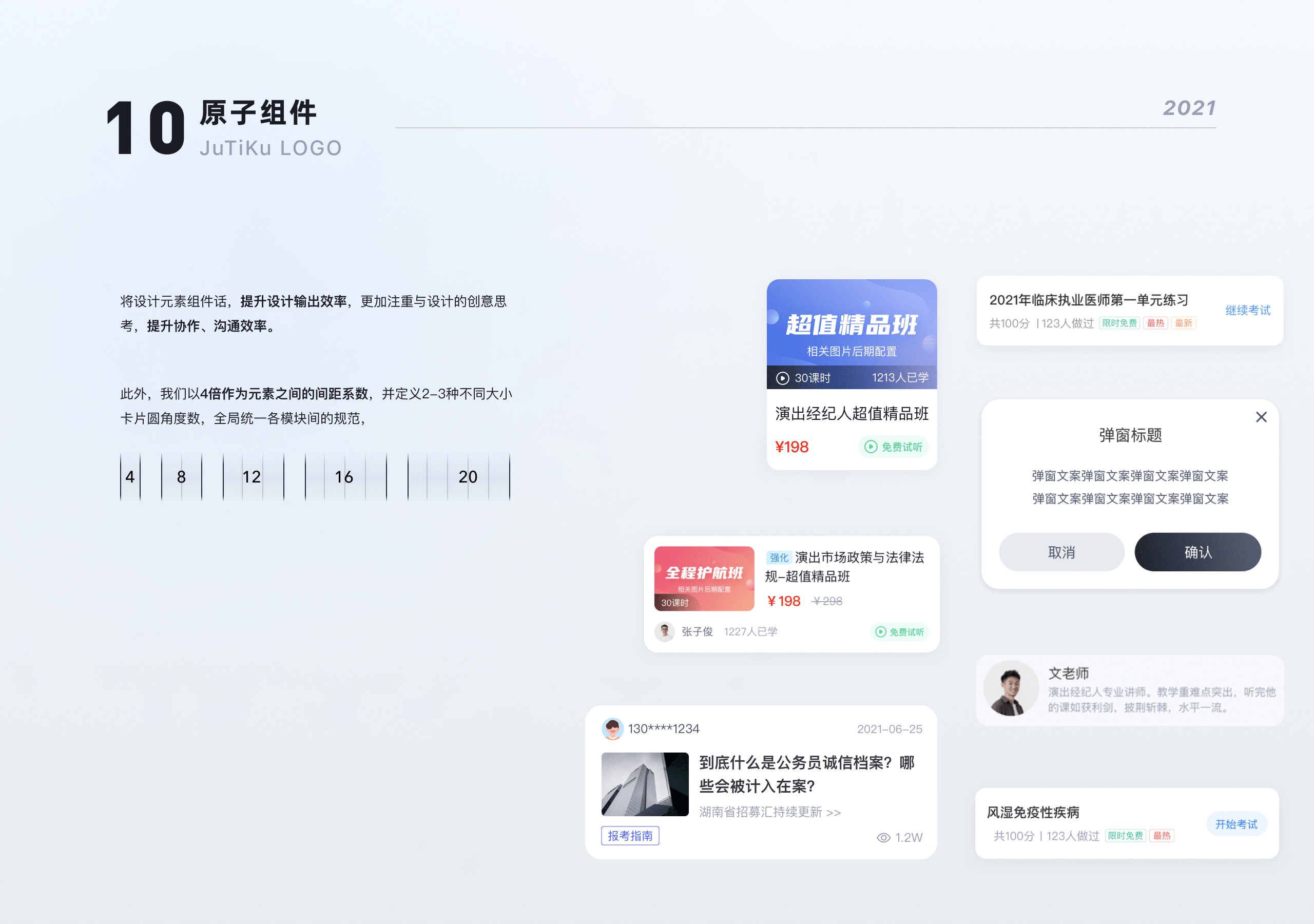
Task: Click the avatar of user 130****1234
Action: 613,728
